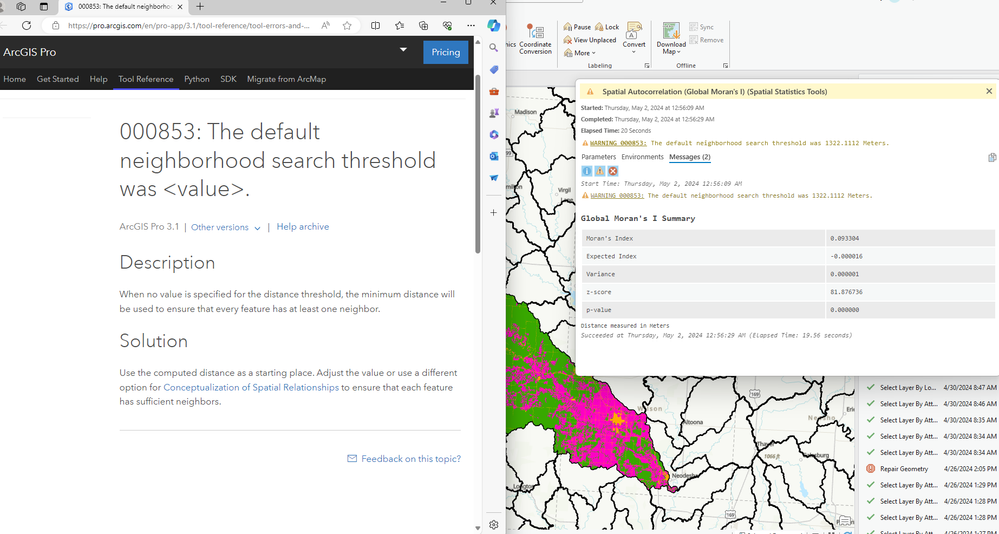Open Browser essentials heart icon
Image resolution: width=999 pixels, height=534 pixels.
pos(447,25)
